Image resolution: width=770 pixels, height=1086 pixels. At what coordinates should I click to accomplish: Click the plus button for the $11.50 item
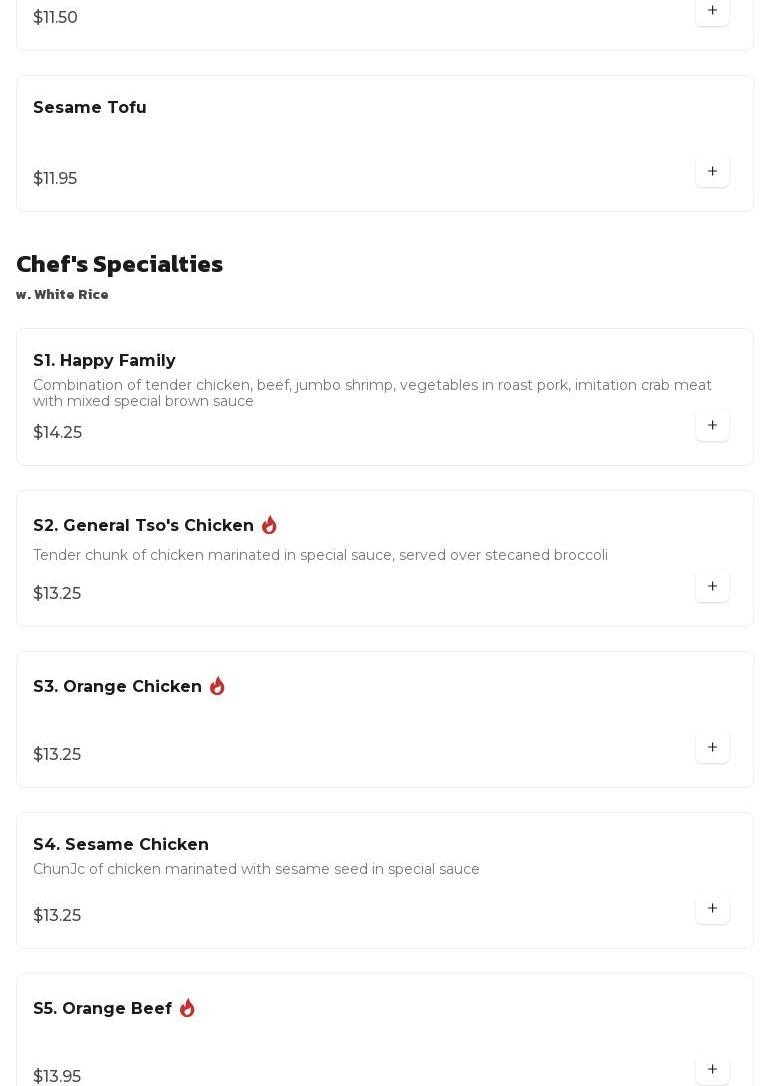(712, 11)
